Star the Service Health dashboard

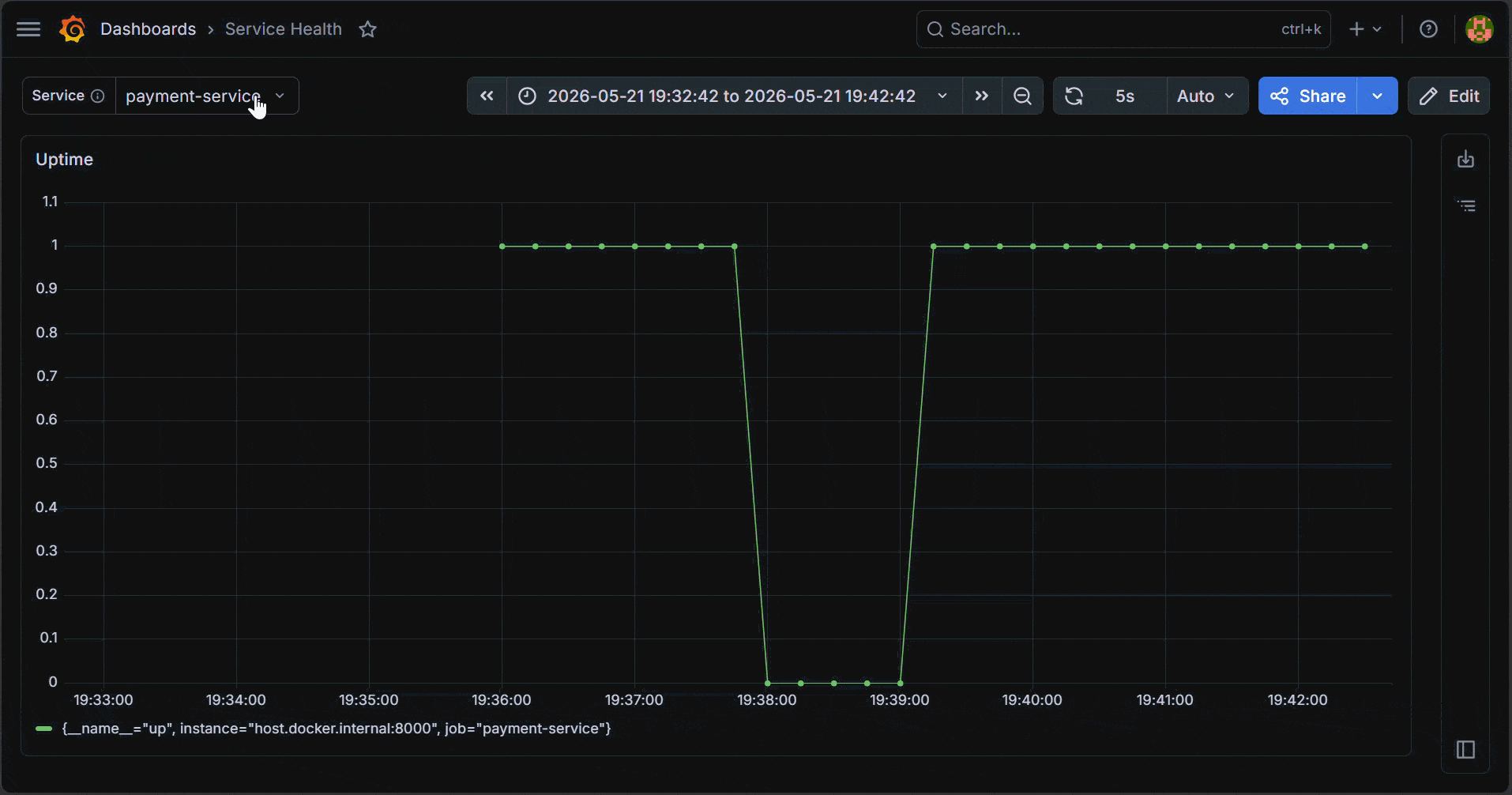(367, 29)
